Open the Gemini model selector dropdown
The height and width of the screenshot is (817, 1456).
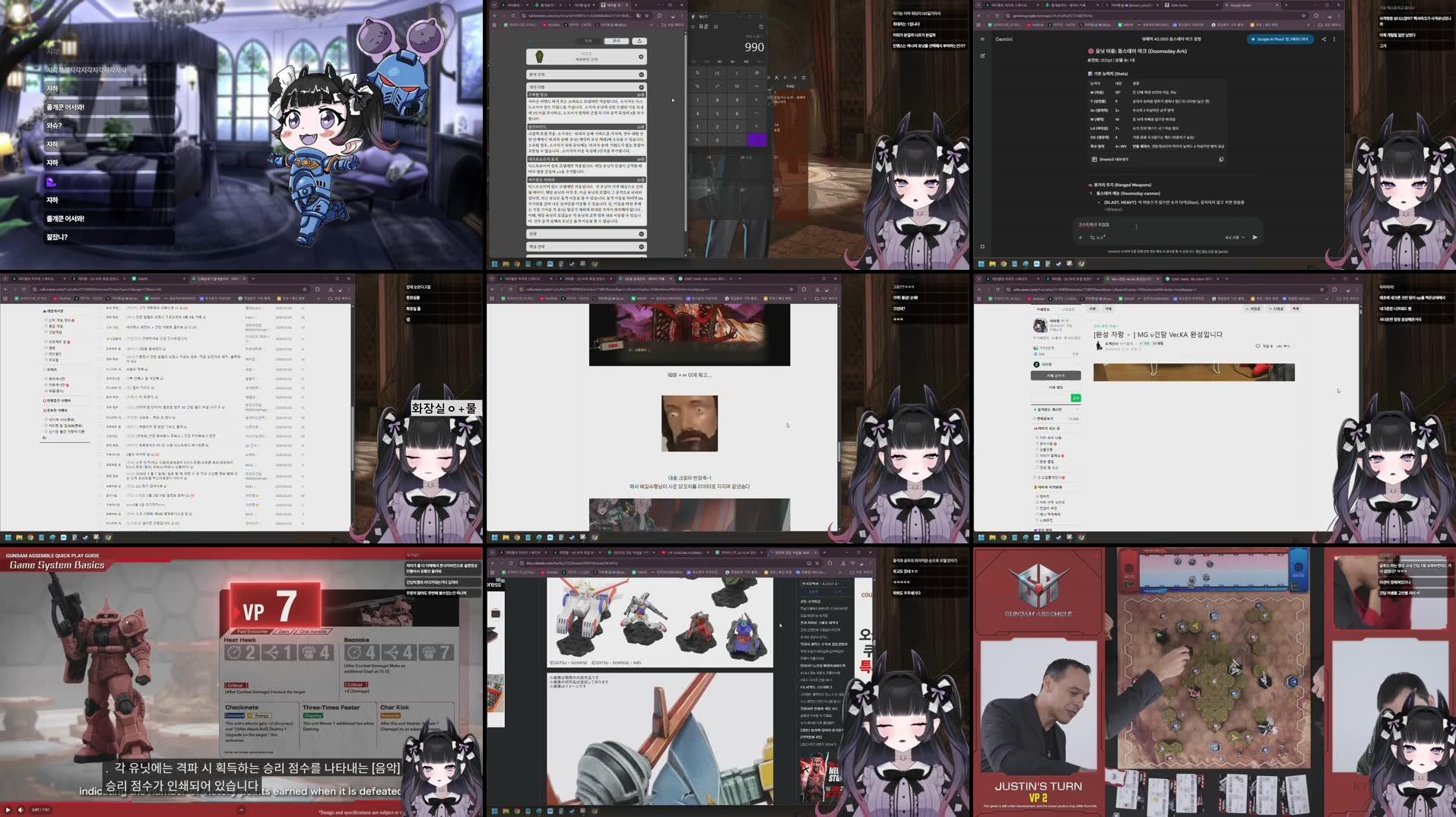(1235, 237)
